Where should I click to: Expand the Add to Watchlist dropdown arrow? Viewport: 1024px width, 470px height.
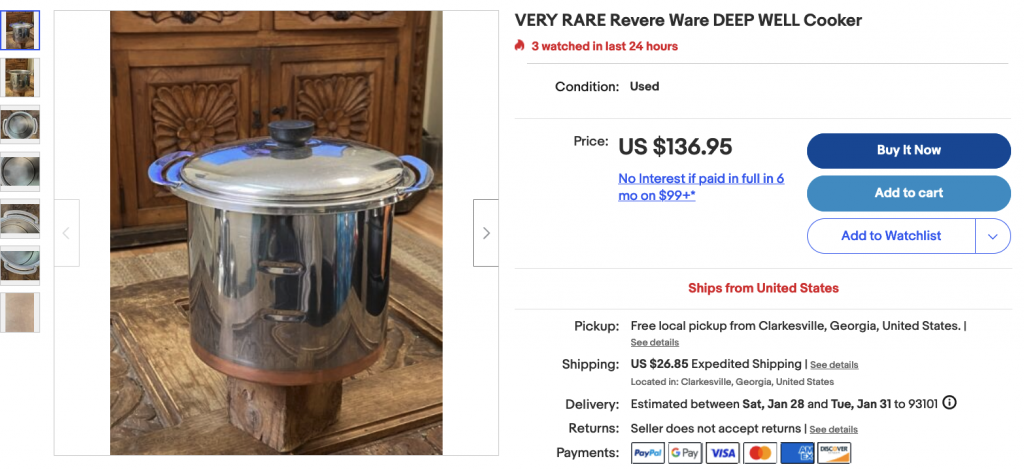(993, 236)
